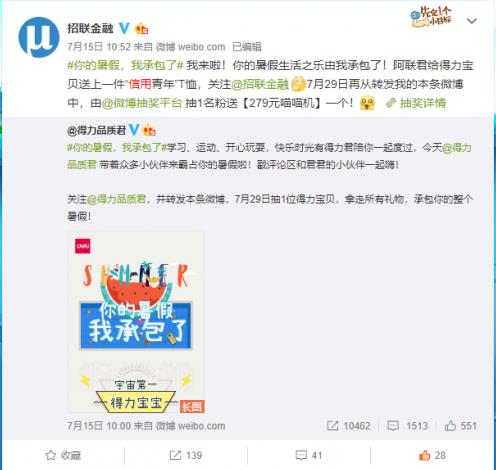Image resolution: width=496 pixels, height=470 pixels.
Task: Like the original post with 551 likes
Action: tap(461, 426)
